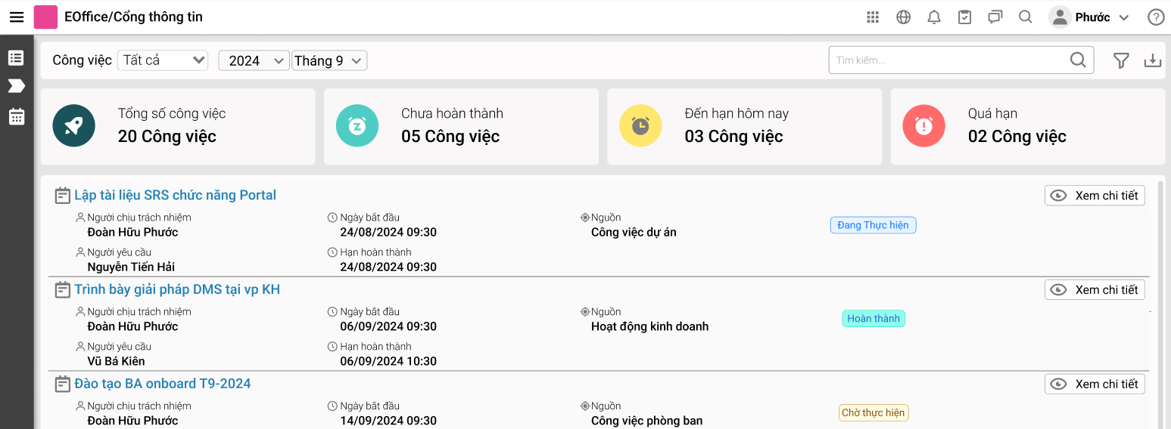This screenshot has width=1171, height=429.
Task: Open the chat messages icon
Action: point(995,17)
